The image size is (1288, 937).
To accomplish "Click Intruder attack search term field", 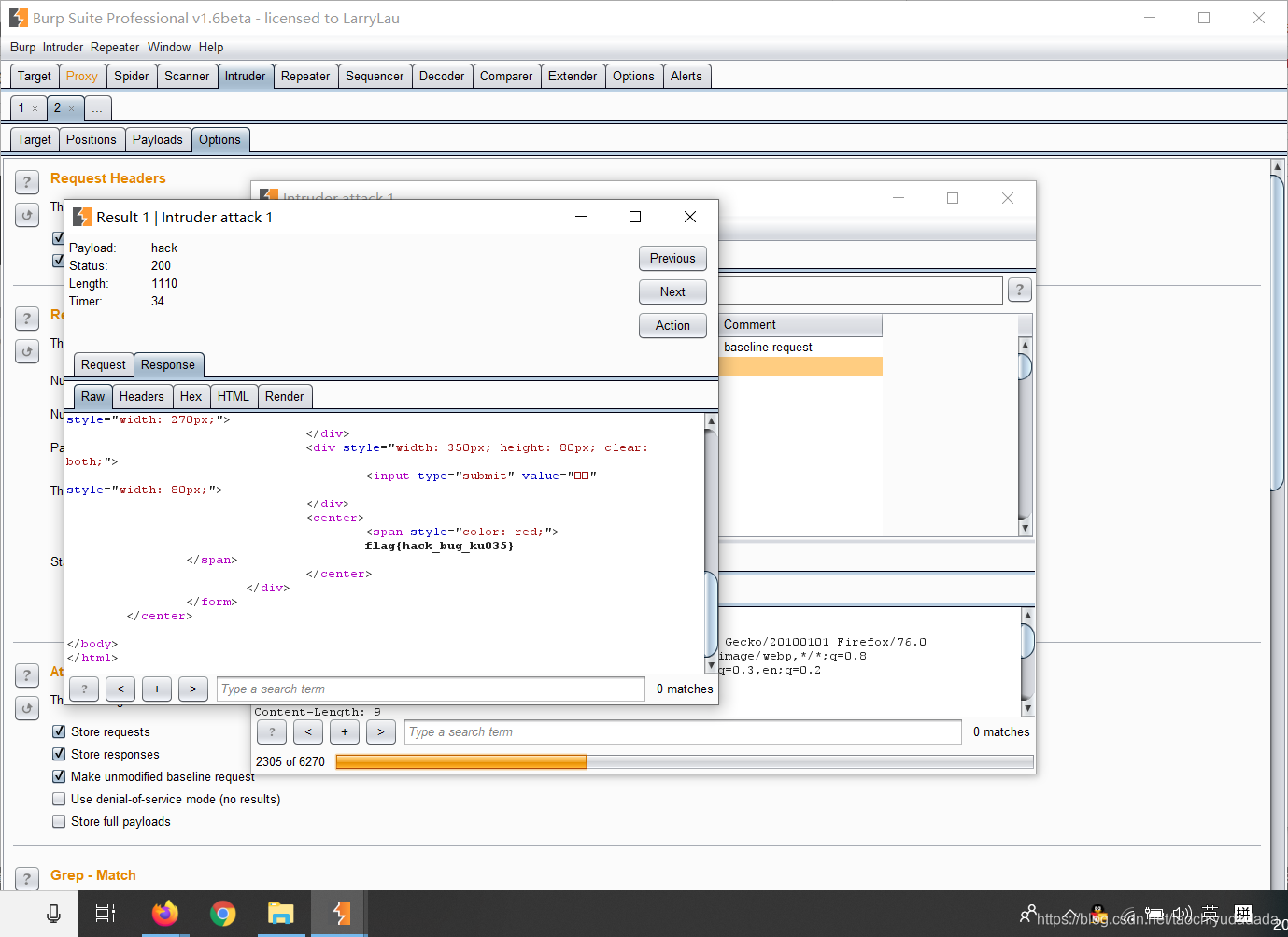I will pos(683,731).
